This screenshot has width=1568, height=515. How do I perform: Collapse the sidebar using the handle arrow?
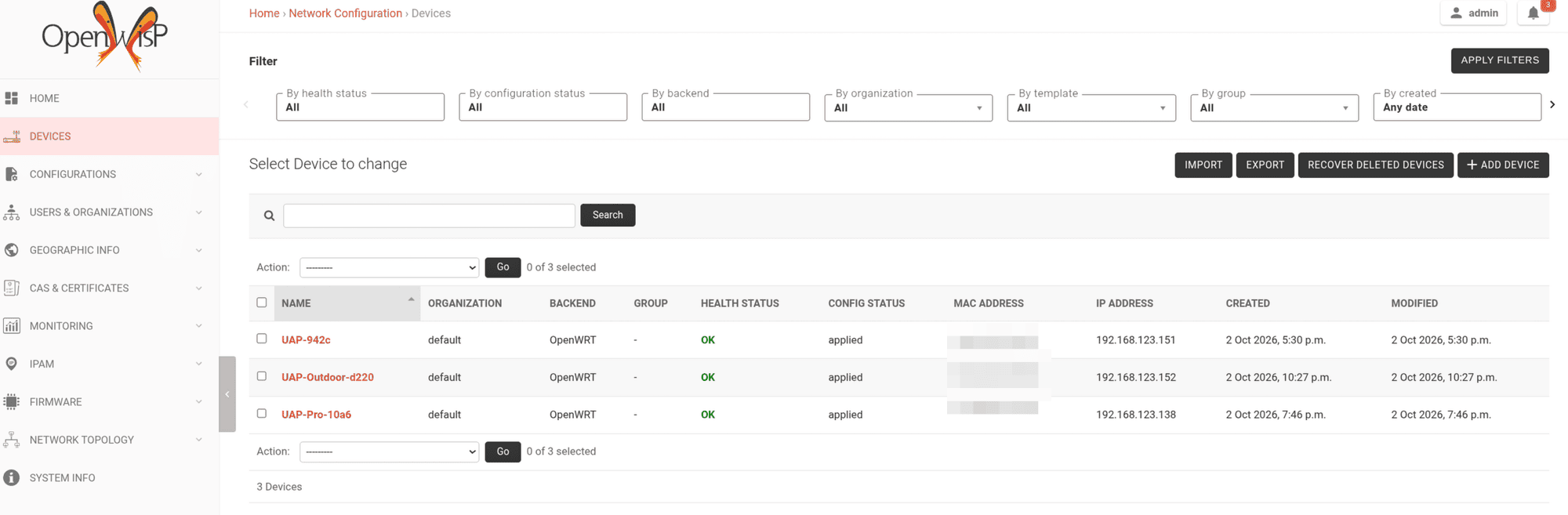point(227,394)
